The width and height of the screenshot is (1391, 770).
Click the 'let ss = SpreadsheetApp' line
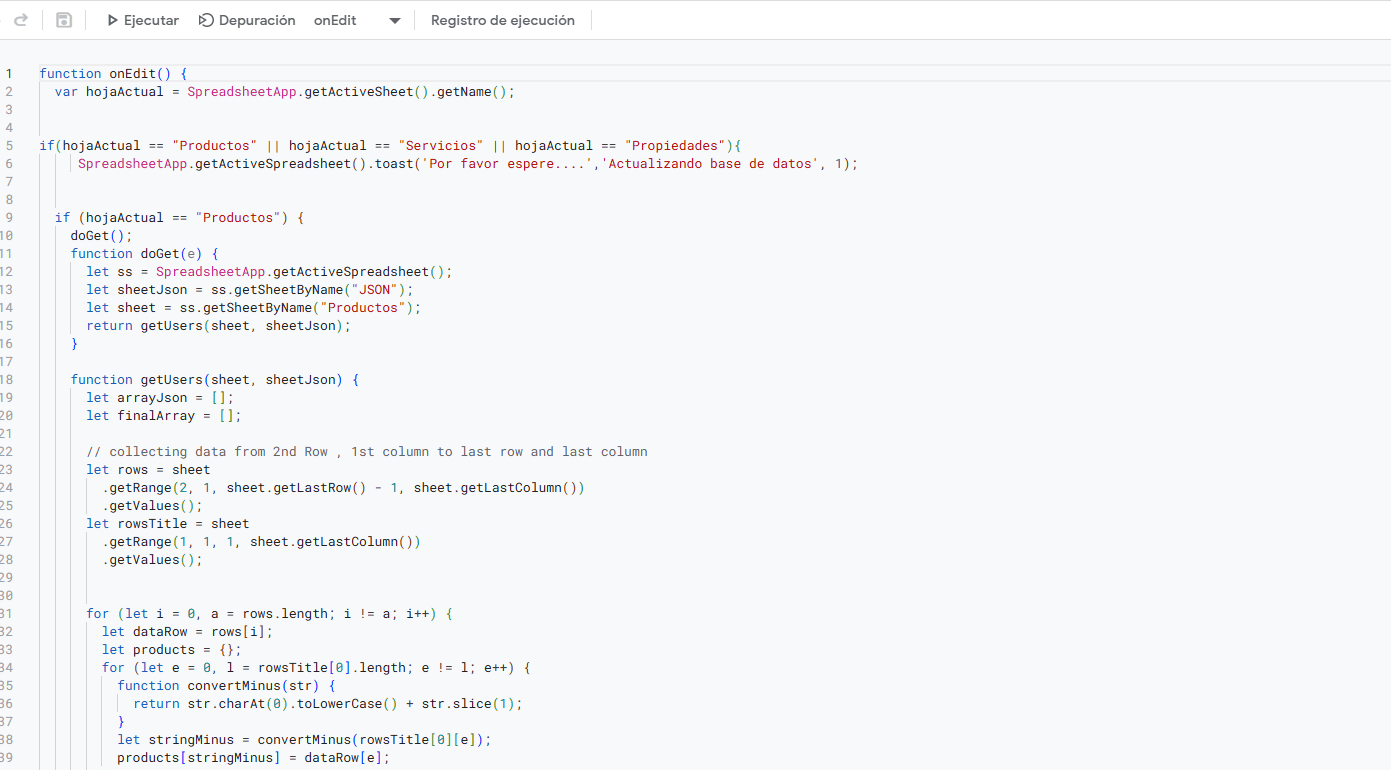(269, 272)
